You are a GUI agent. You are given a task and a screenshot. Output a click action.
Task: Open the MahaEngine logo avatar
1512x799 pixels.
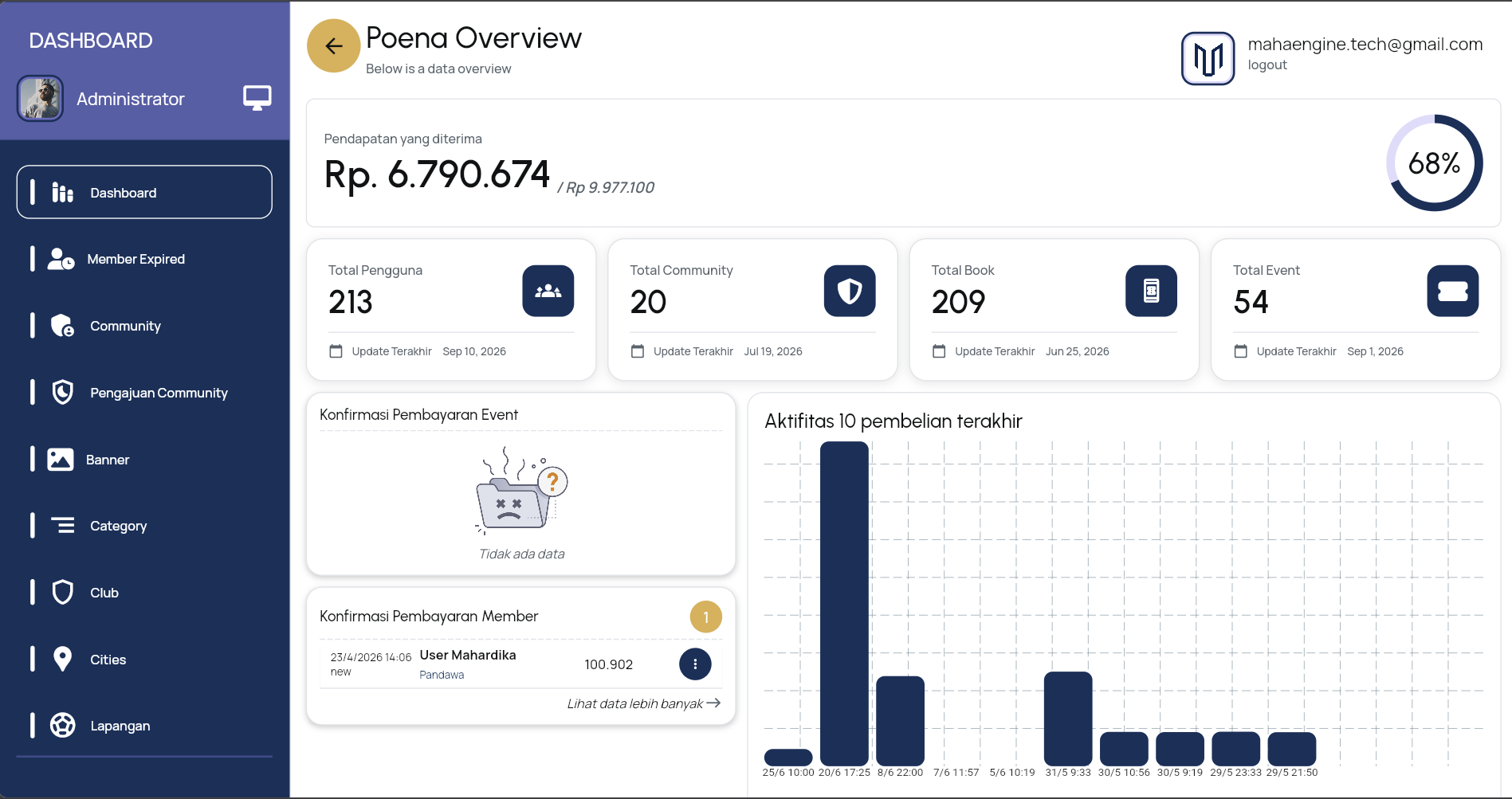[x=1208, y=58]
